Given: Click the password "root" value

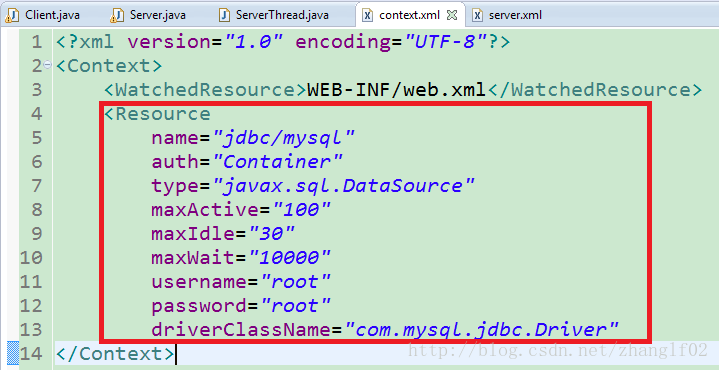Looking at the screenshot, I should pyautogui.click(x=295, y=305).
